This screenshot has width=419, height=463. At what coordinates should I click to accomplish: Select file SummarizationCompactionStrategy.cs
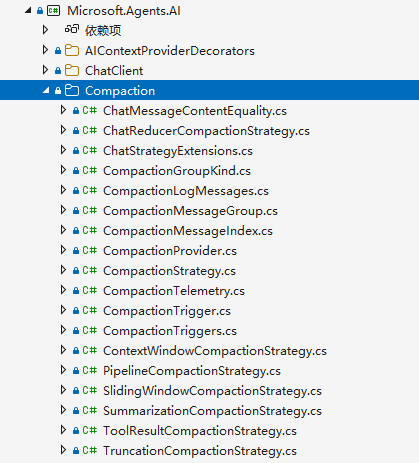(x=212, y=411)
